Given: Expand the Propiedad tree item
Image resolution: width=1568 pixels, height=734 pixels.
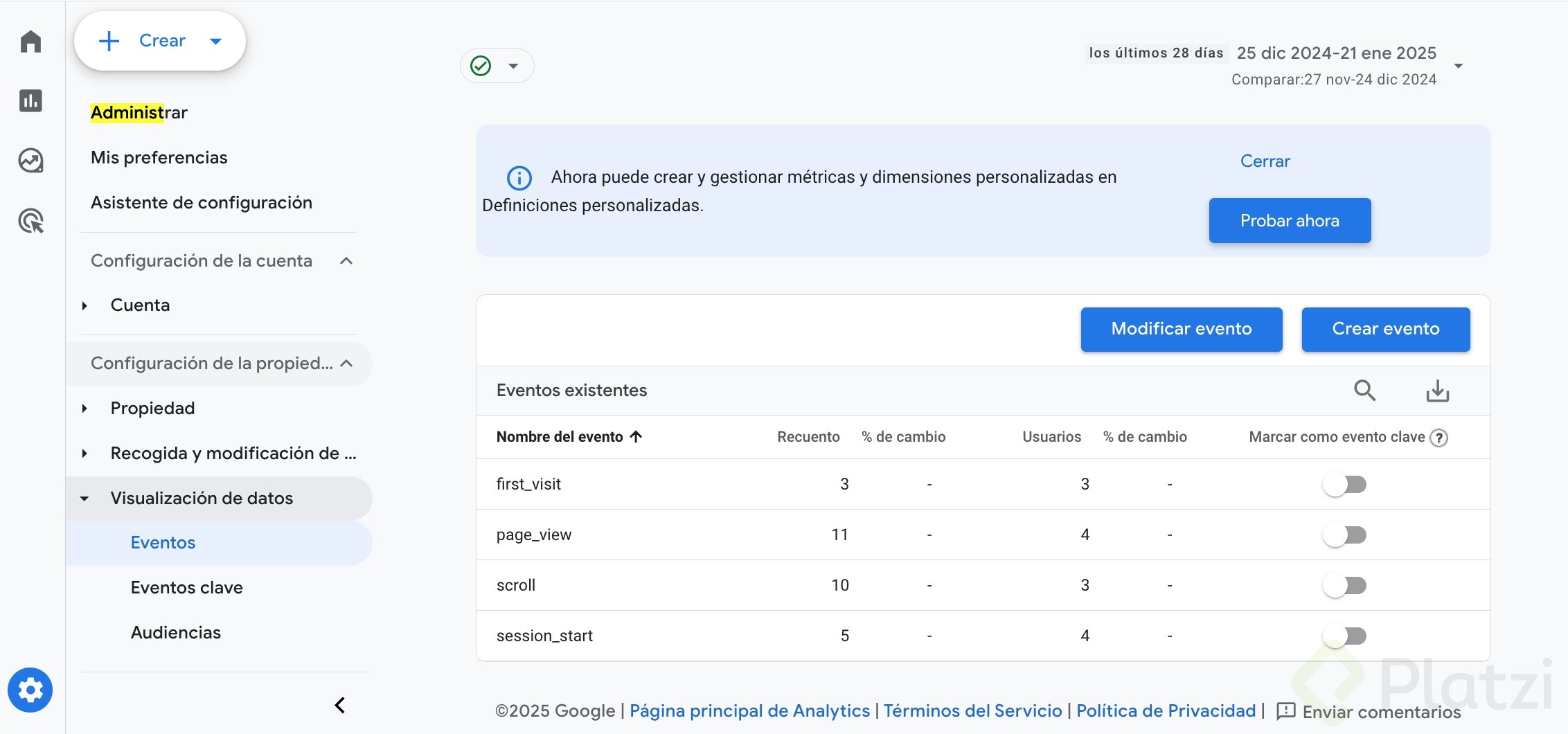Looking at the screenshot, I should tap(84, 409).
